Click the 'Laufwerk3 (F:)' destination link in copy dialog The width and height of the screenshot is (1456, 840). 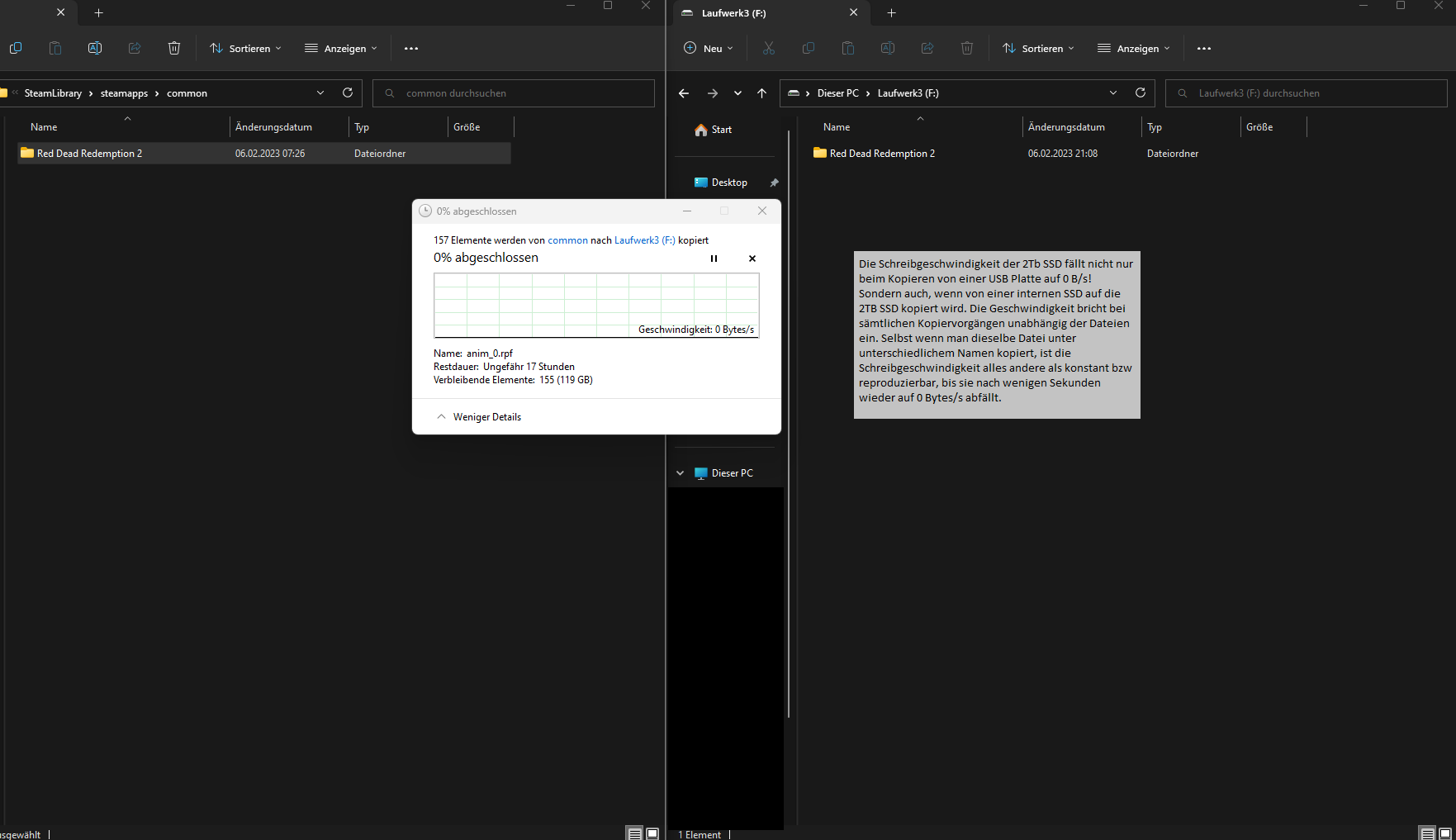645,240
